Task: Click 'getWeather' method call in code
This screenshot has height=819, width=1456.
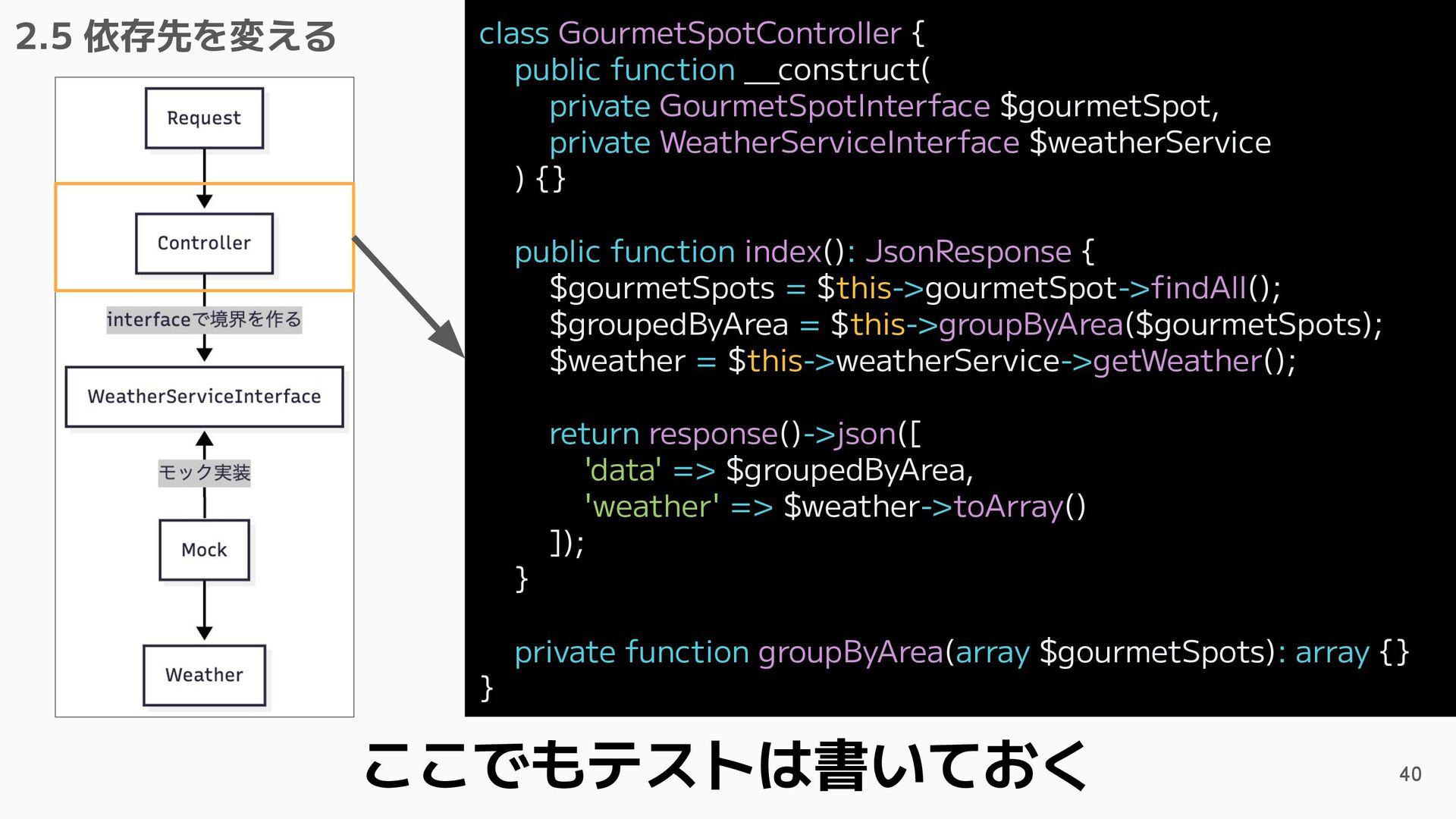Action: pos(1177,361)
